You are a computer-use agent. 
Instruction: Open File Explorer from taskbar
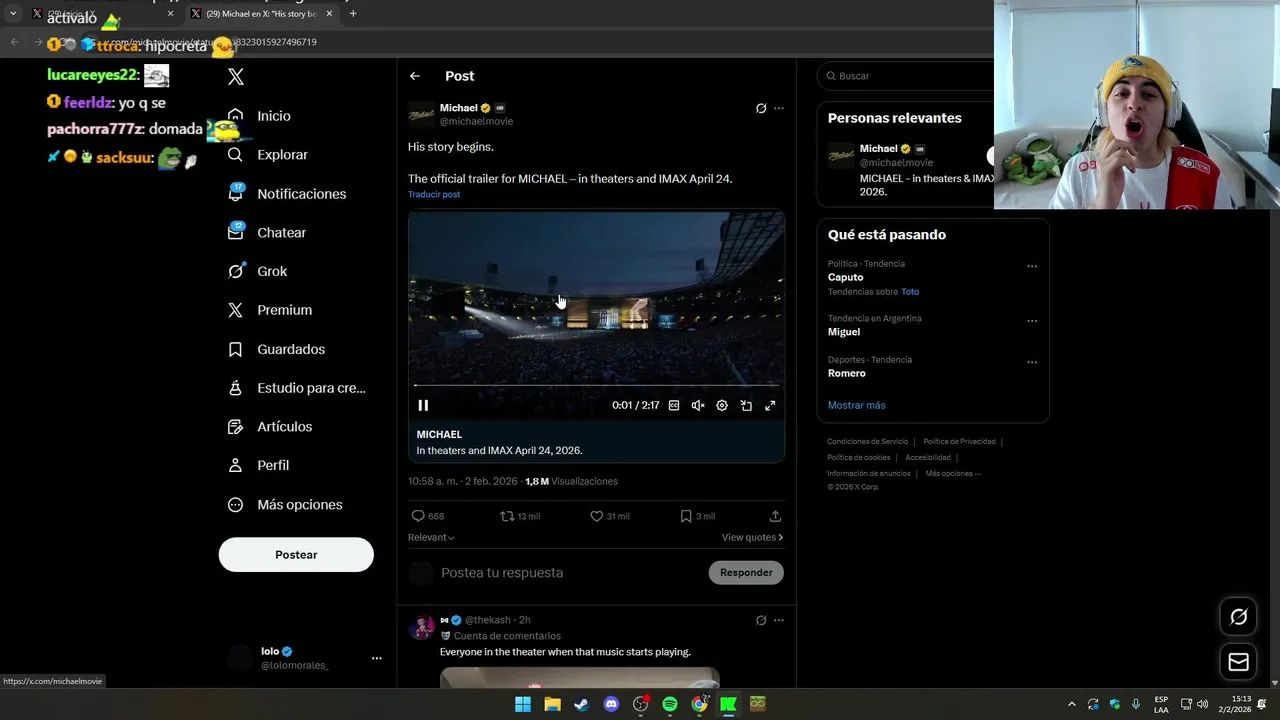[552, 704]
